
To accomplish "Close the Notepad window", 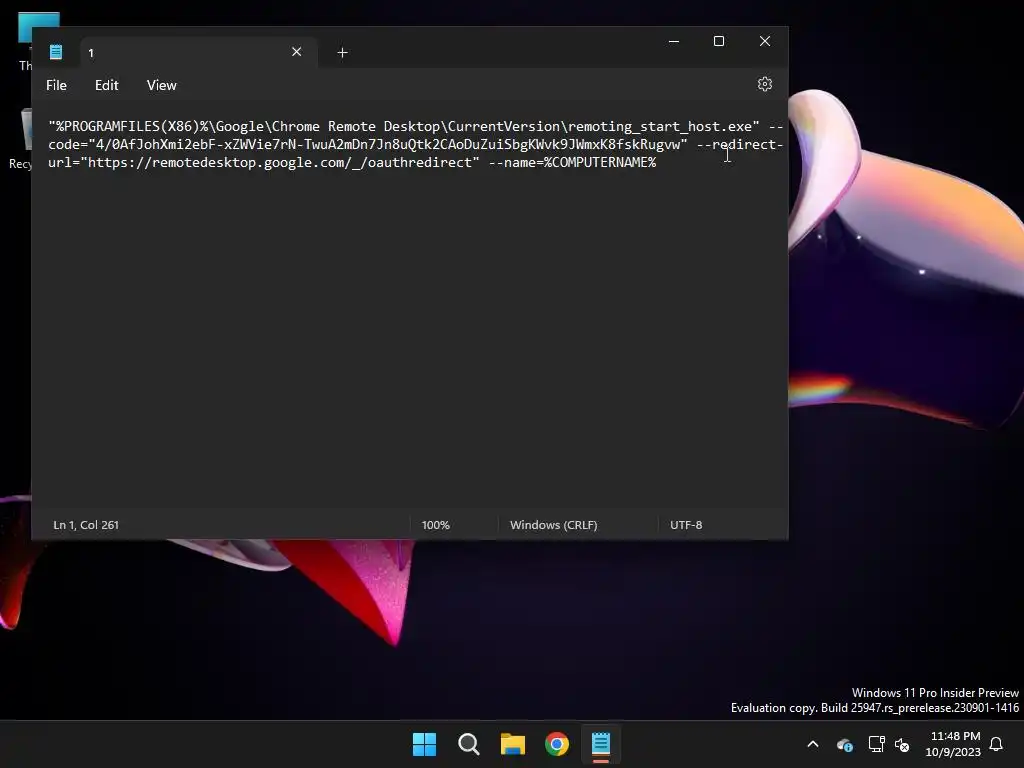I will [x=765, y=41].
